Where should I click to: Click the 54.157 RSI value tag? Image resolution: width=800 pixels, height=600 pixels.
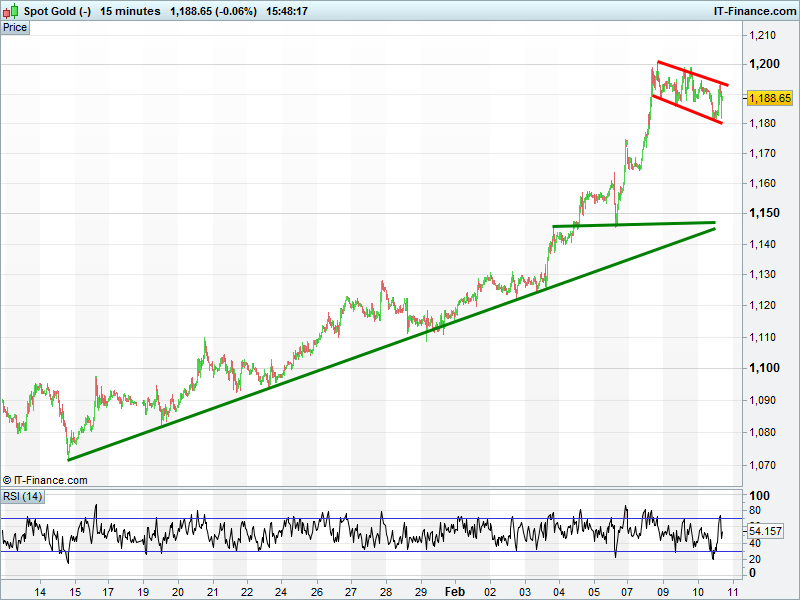[x=764, y=531]
